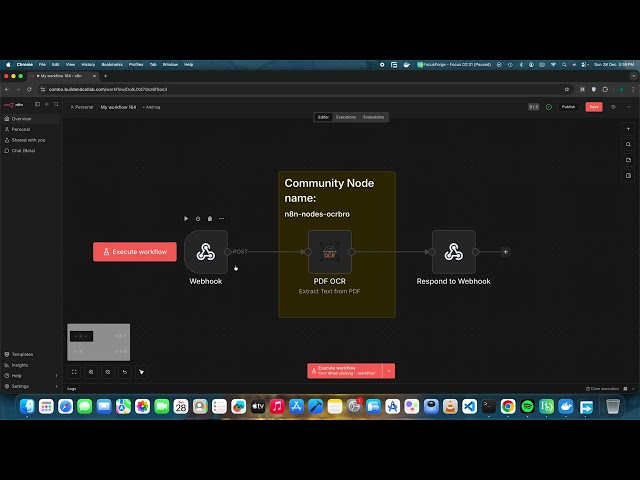Click the Publish button
The width and height of the screenshot is (640, 480).
coord(568,107)
